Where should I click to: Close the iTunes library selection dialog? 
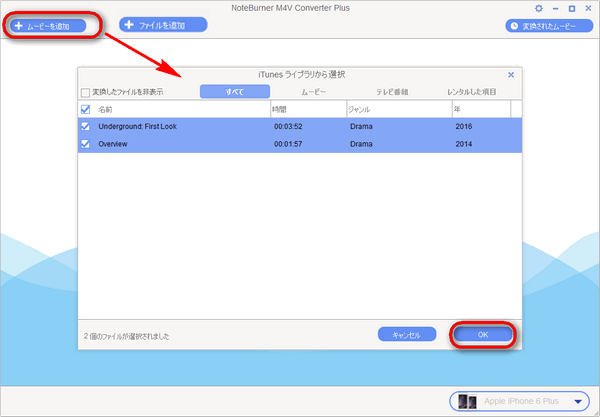tap(511, 75)
